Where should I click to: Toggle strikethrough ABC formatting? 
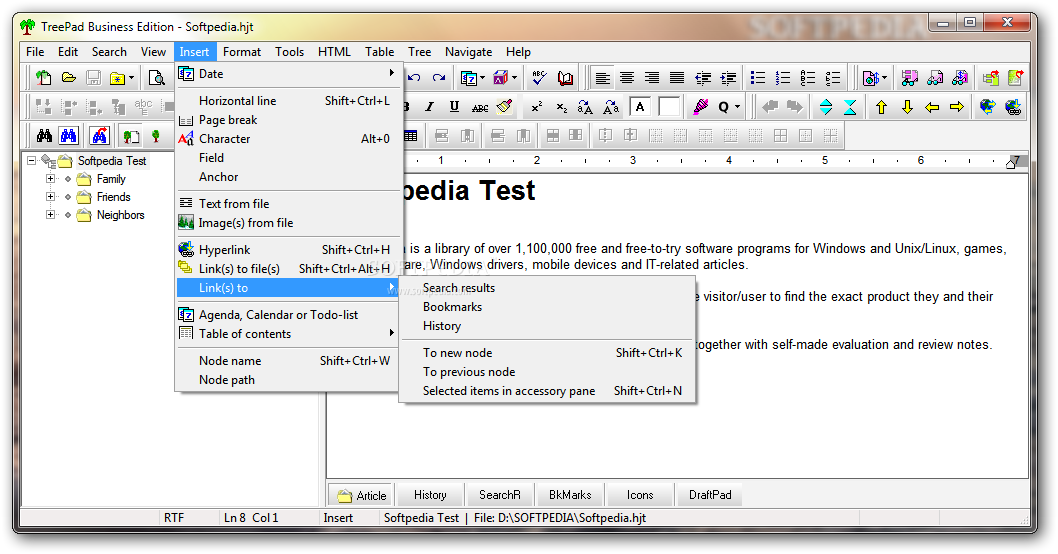[x=480, y=107]
